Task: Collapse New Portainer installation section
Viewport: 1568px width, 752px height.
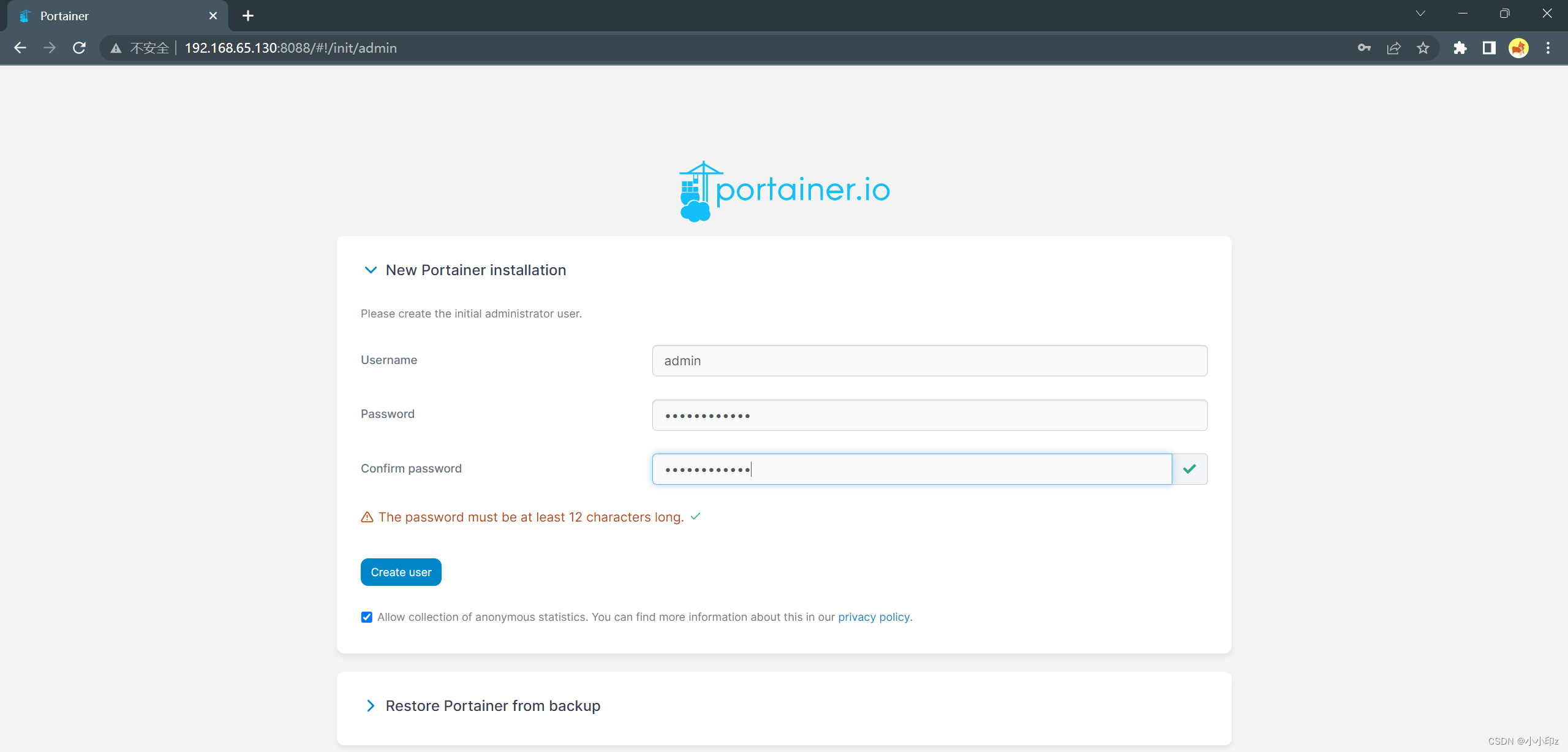Action: tap(371, 270)
